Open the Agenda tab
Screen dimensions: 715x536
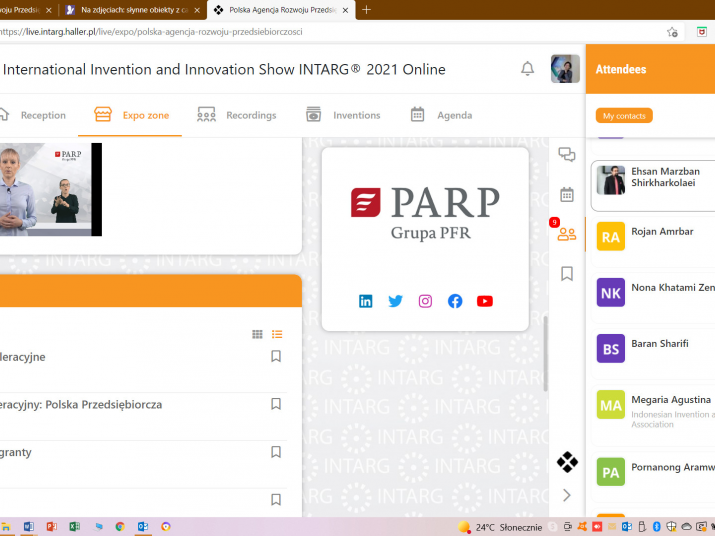click(441, 115)
